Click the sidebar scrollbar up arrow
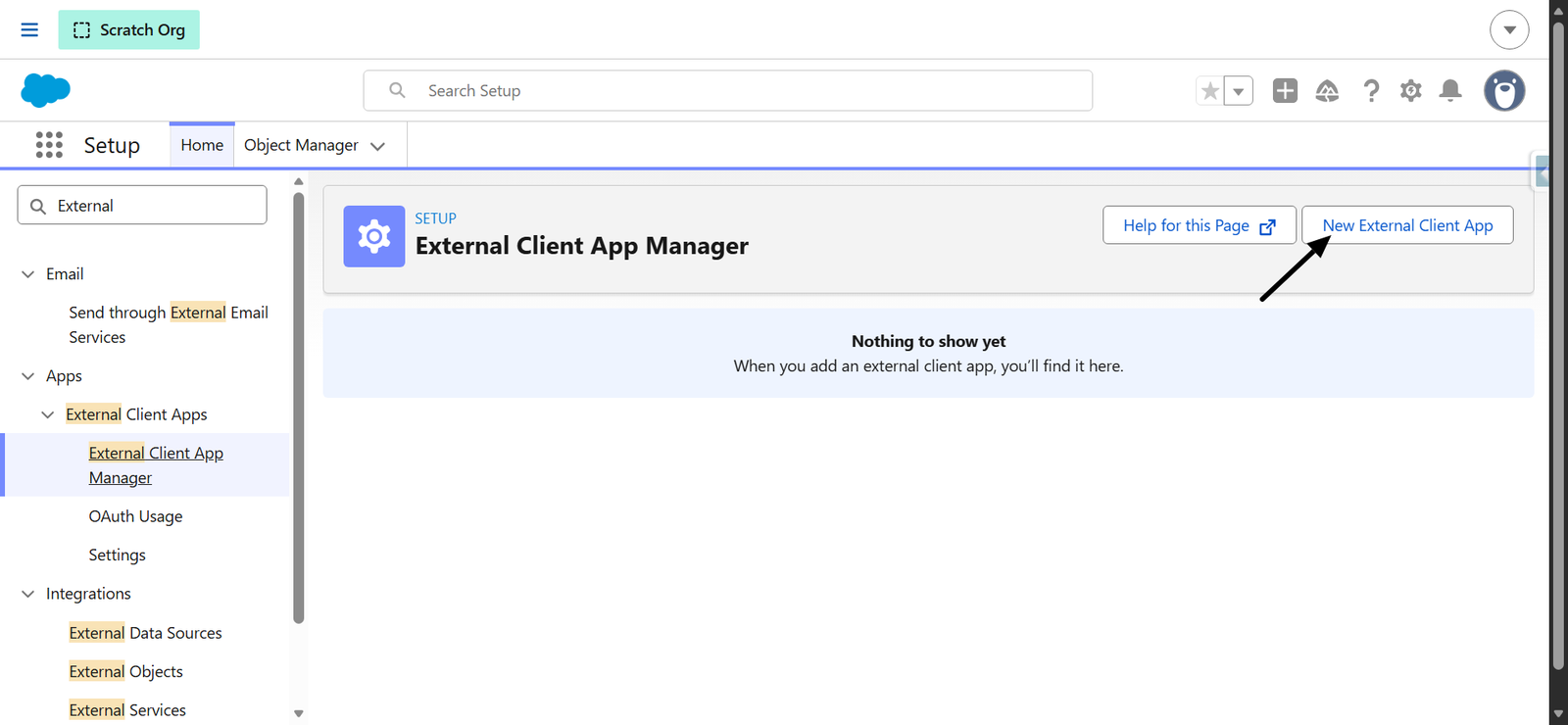 [299, 181]
